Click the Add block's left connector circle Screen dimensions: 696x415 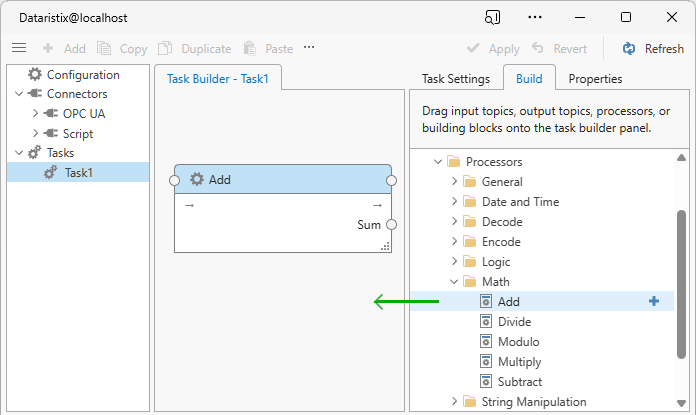[x=174, y=180]
